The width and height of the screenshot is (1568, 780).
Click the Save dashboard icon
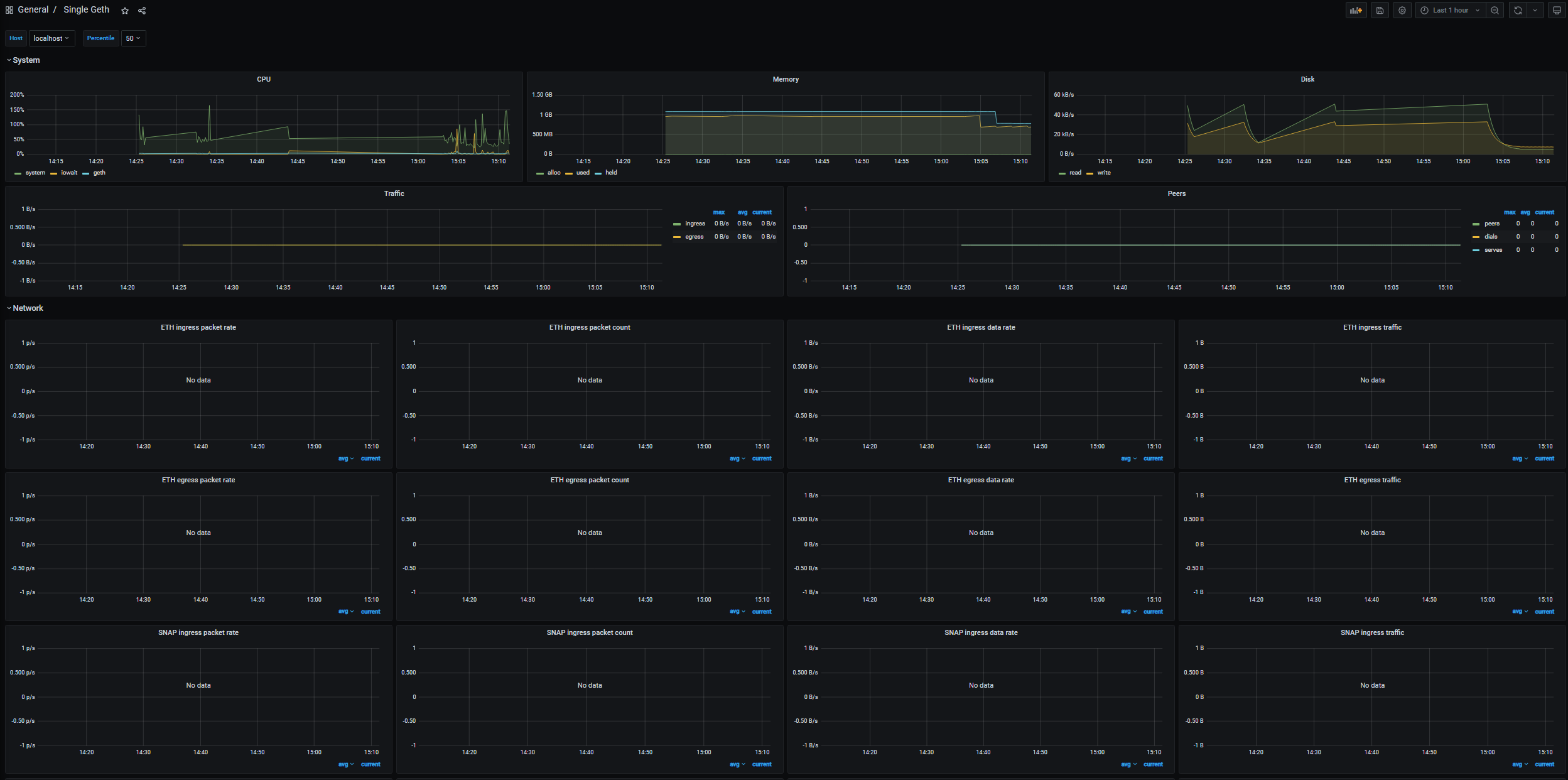(1380, 10)
